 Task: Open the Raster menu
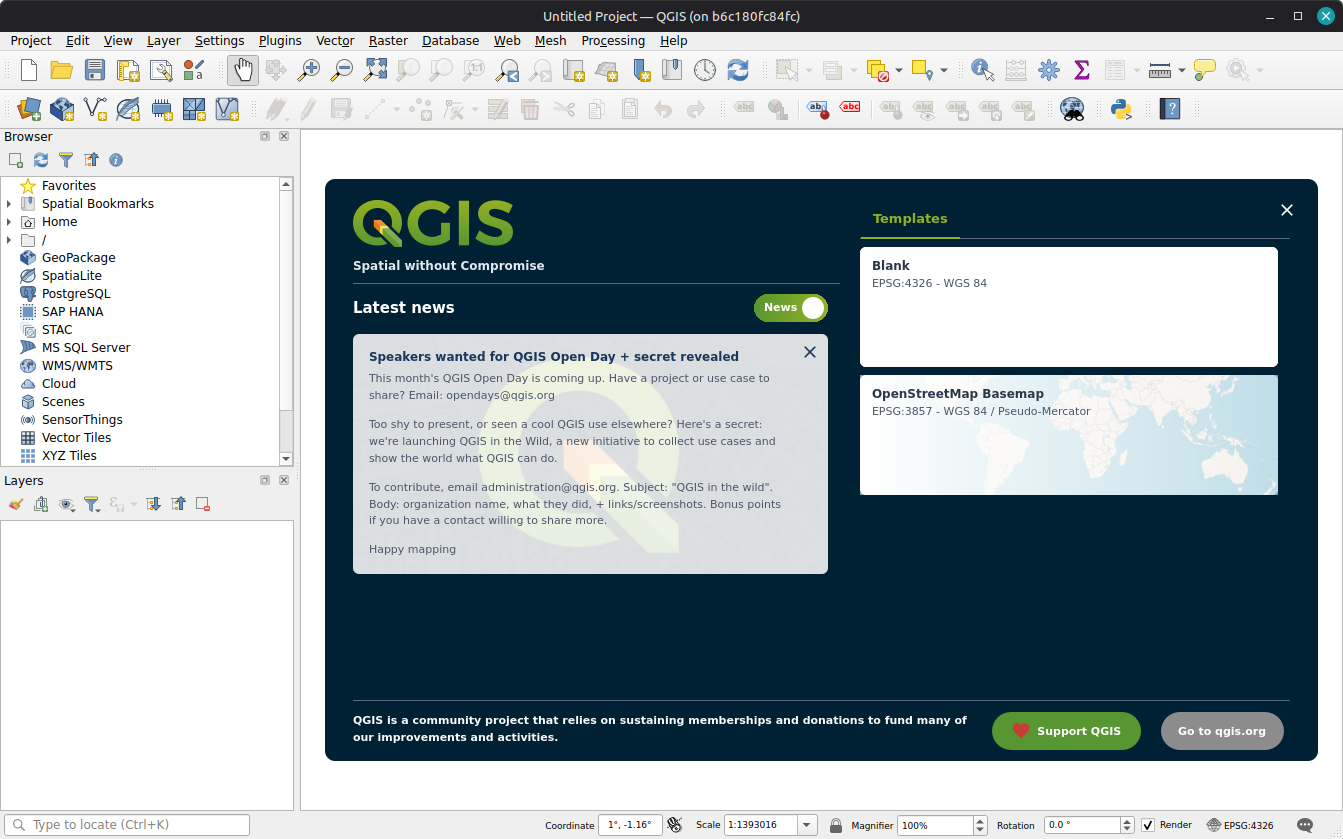pos(388,41)
